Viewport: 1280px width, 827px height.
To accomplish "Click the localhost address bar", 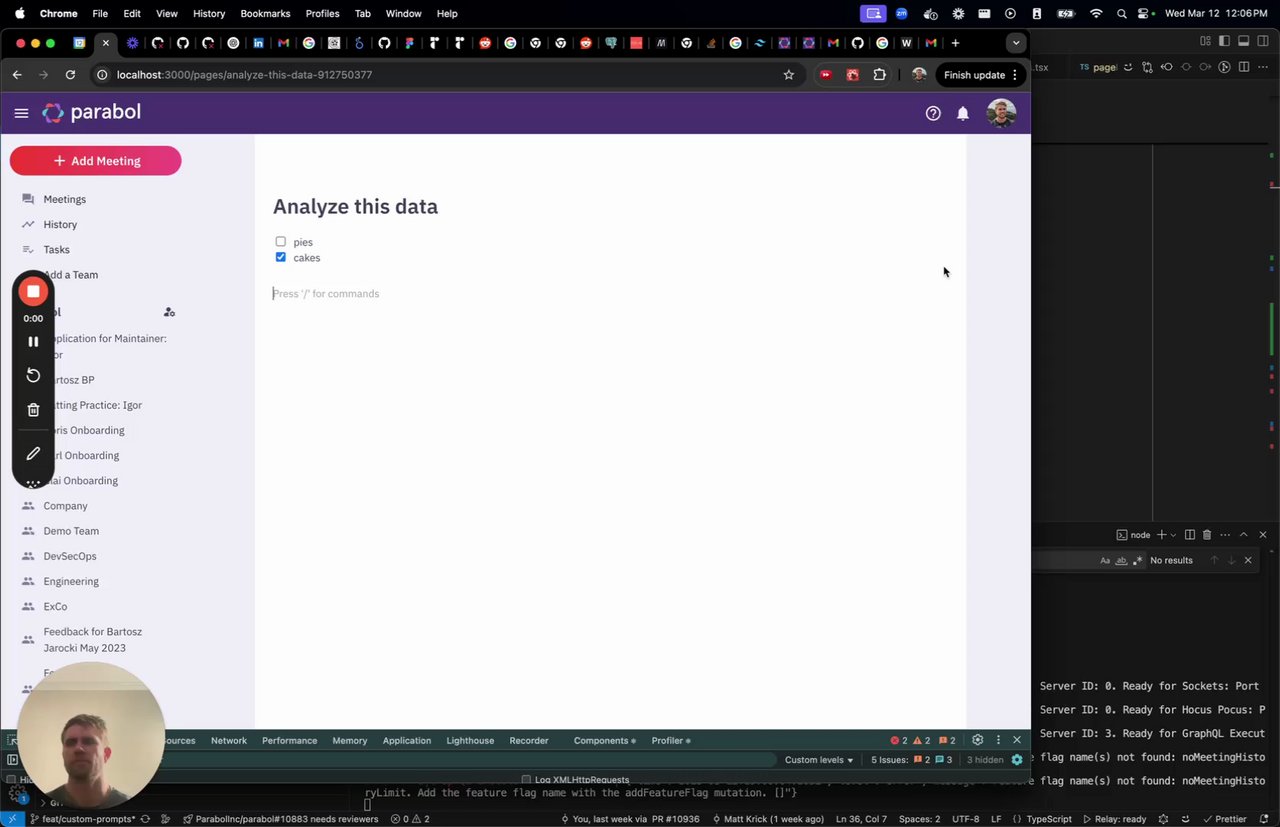I will (x=445, y=74).
